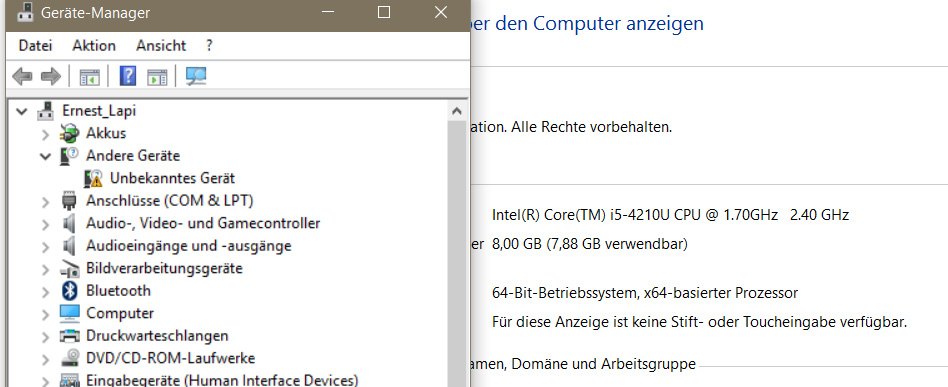Click the Anschlüsse port connector icon
Screen dimensions: 948x387
point(70,201)
